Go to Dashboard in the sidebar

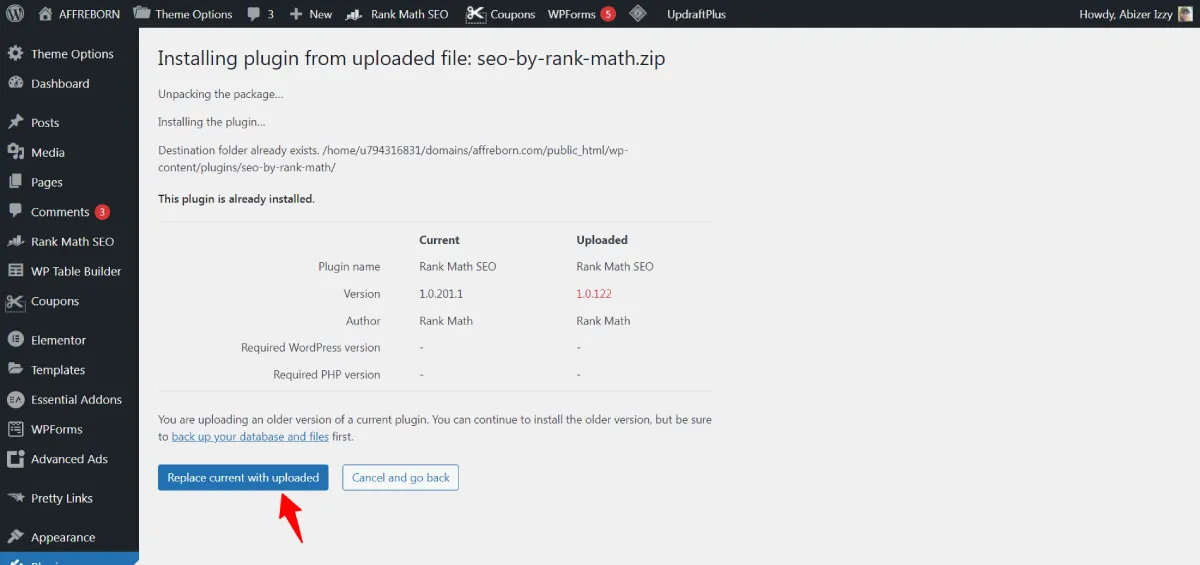click(60, 84)
